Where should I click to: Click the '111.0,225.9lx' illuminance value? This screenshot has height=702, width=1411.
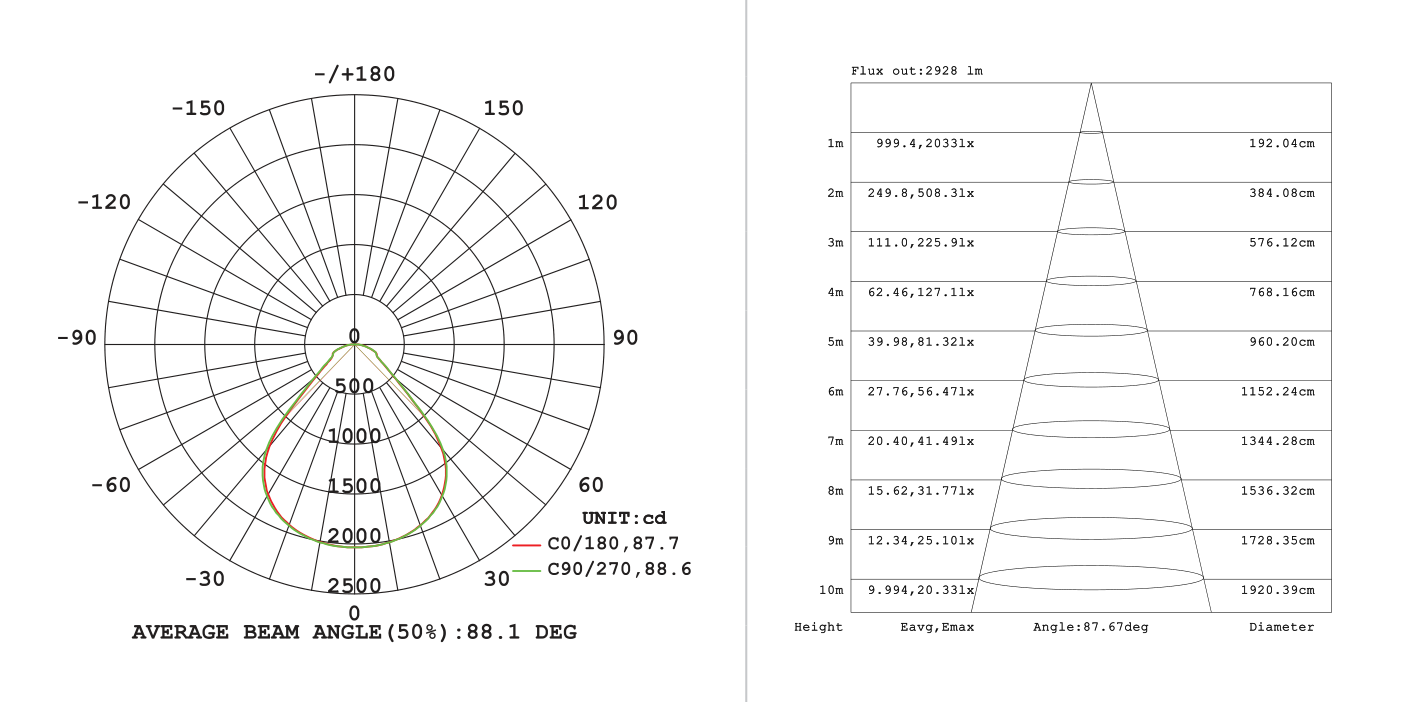pyautogui.click(x=921, y=243)
